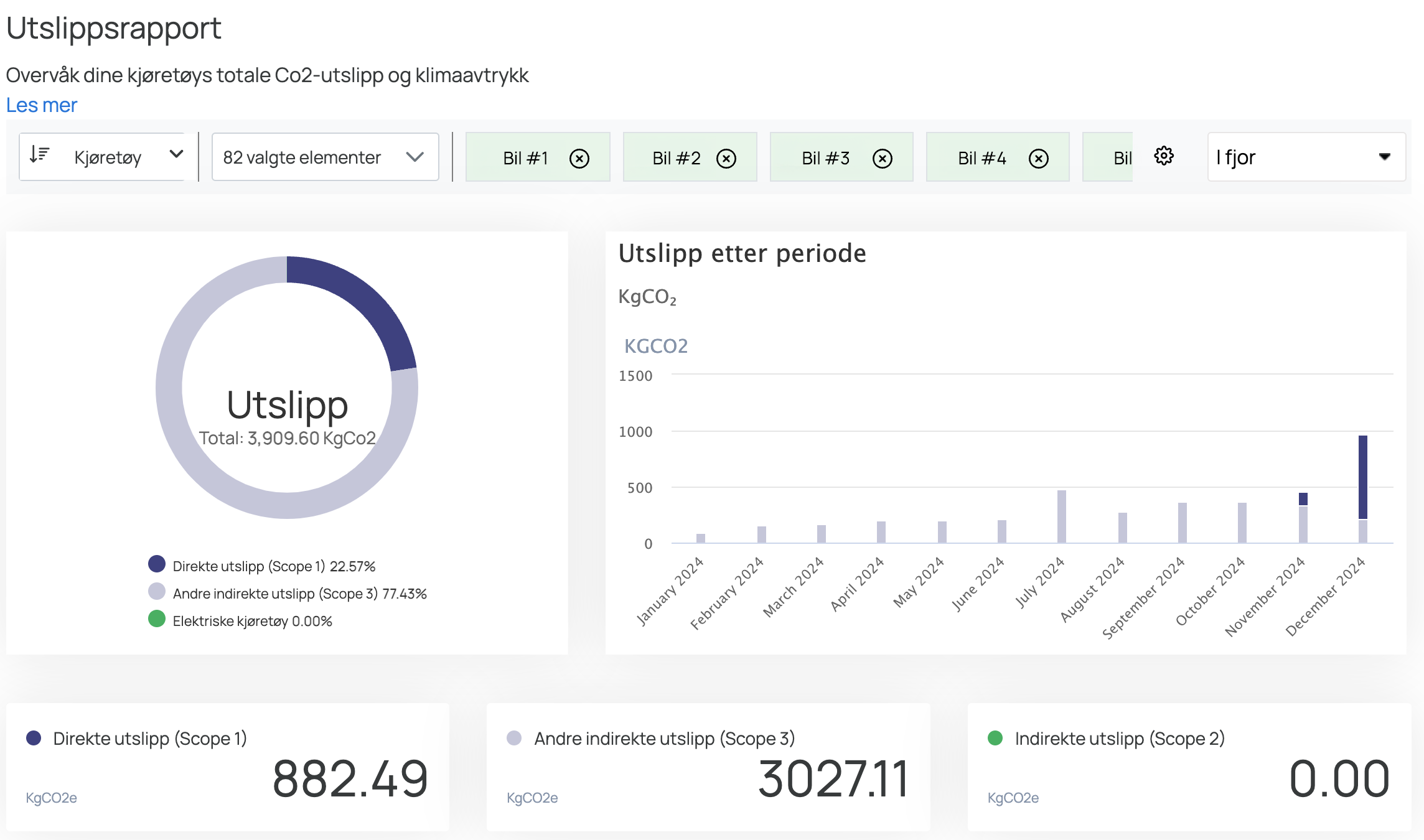Click the Indirekte utslipp (Scope 2) card title
The width and height of the screenshot is (1424, 840).
point(1120,739)
